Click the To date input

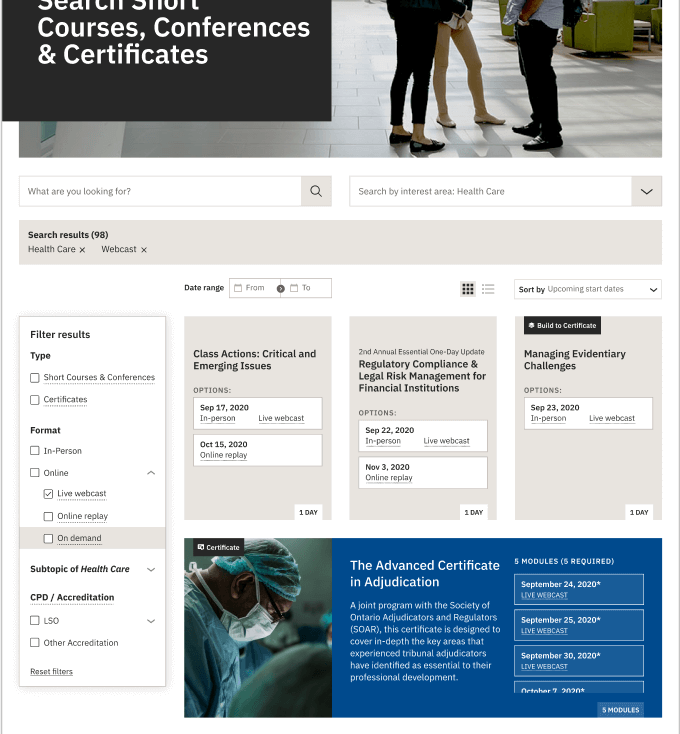[308, 288]
